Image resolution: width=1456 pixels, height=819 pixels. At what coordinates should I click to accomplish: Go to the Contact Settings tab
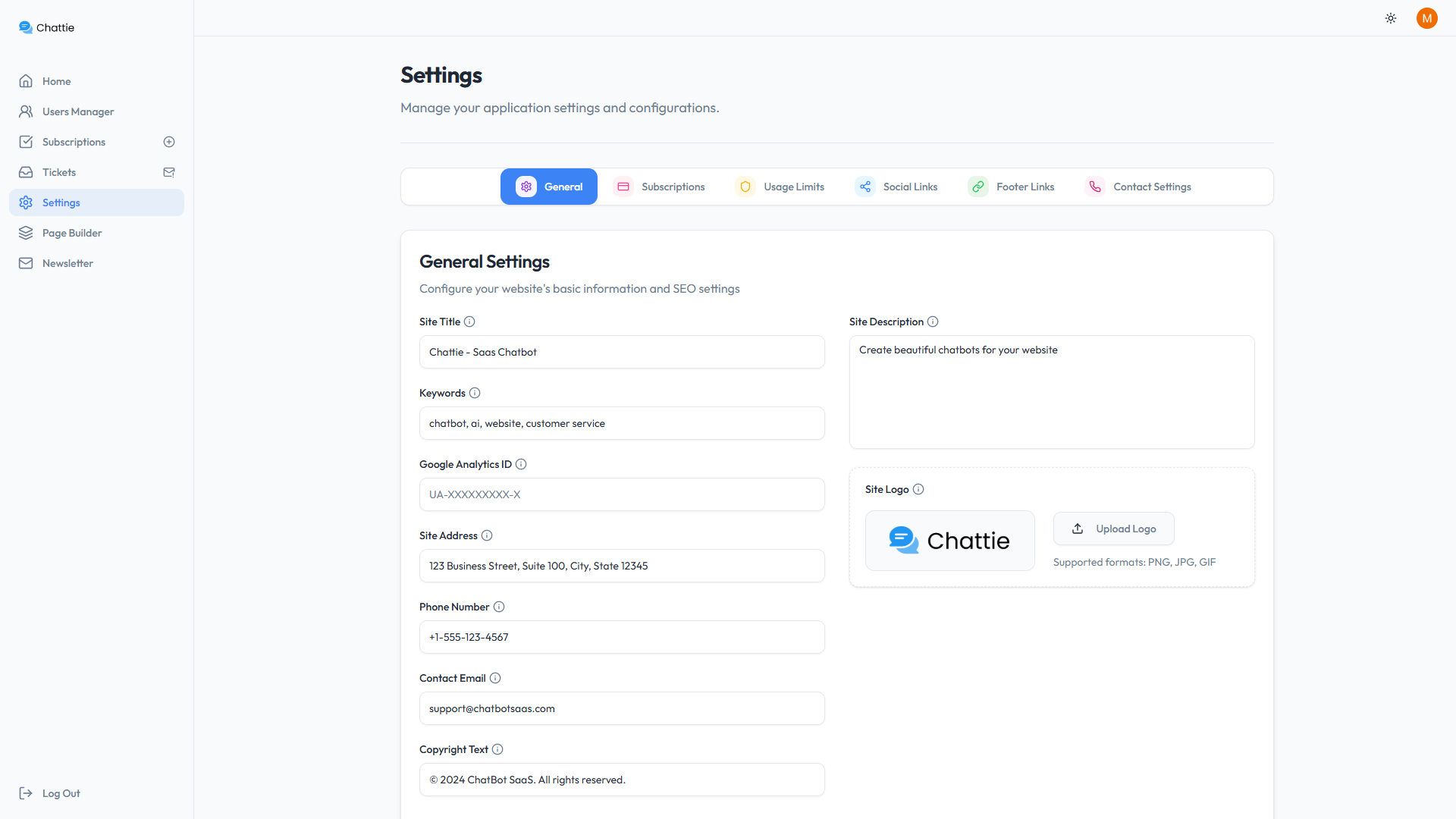tap(1138, 187)
